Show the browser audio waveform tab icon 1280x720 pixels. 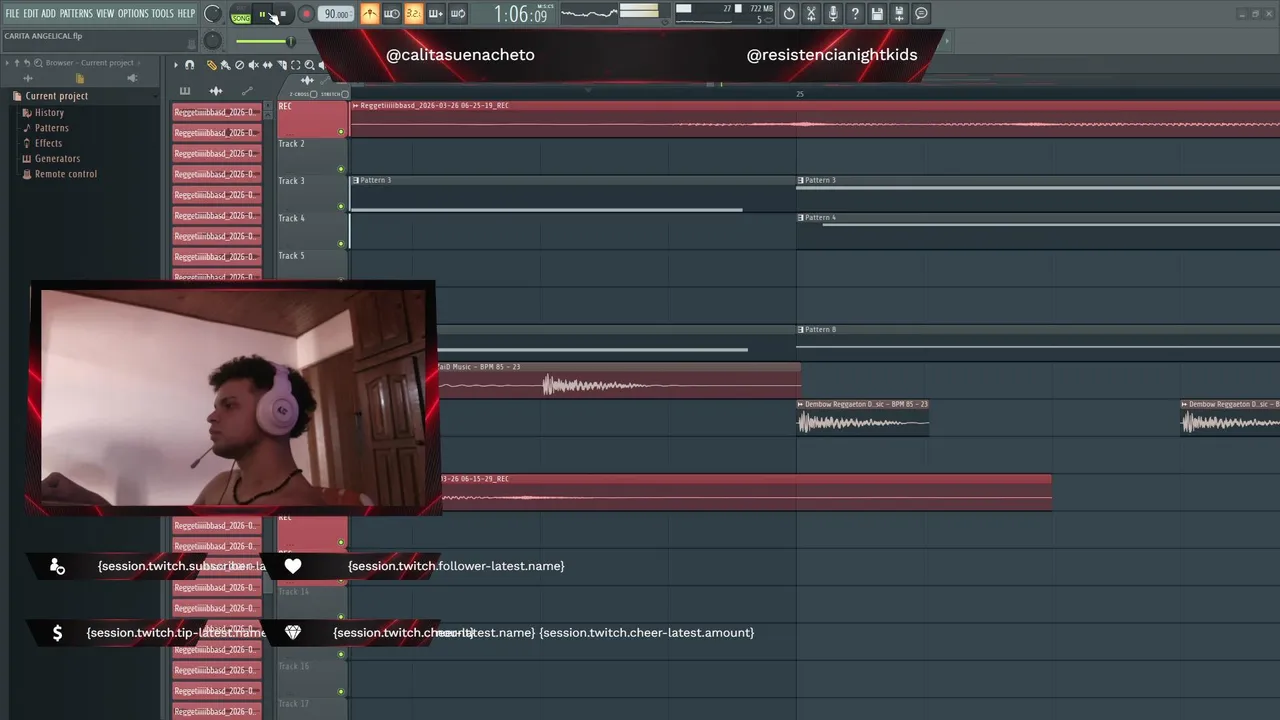coord(28,78)
